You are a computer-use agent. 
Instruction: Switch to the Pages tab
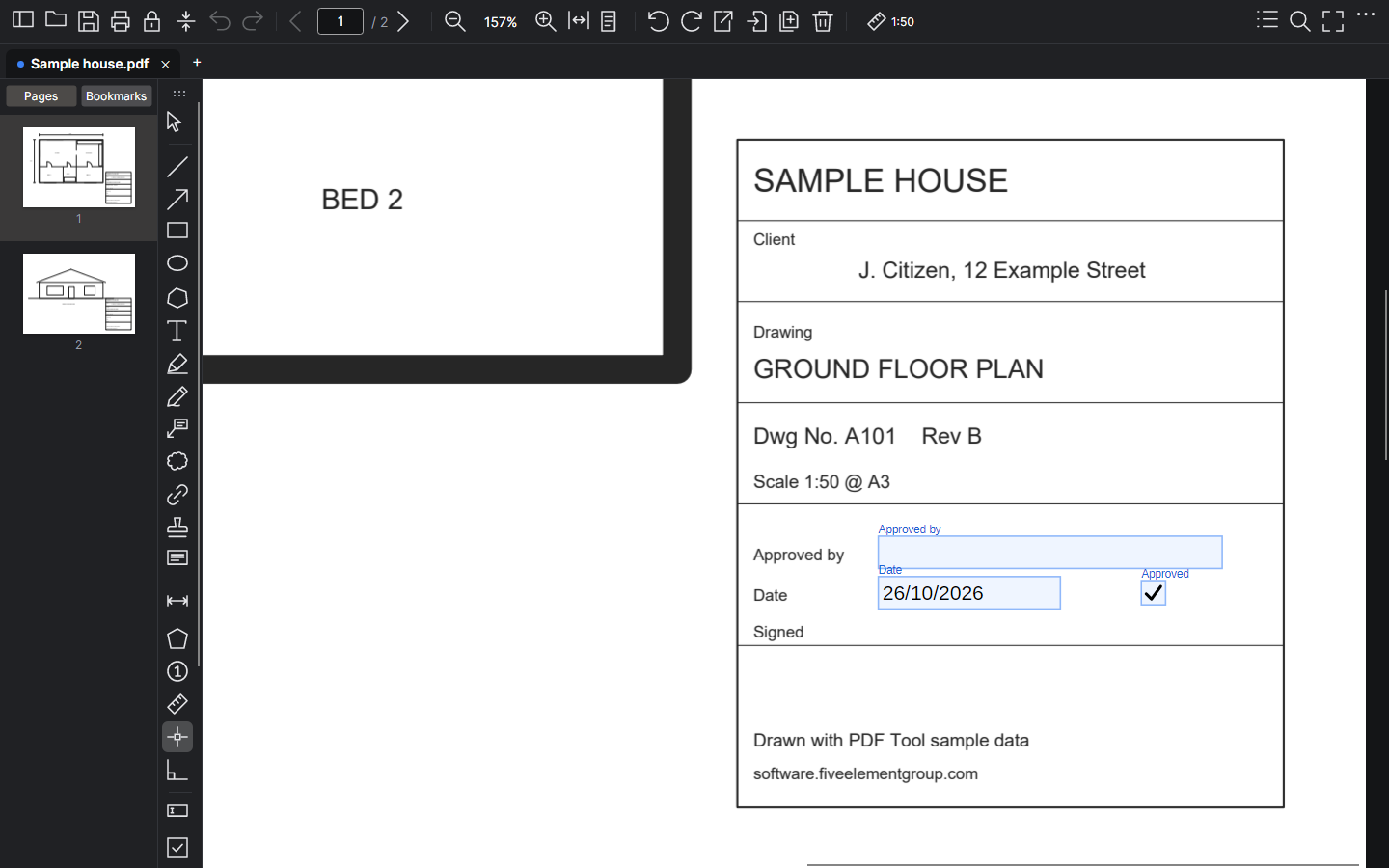(41, 96)
